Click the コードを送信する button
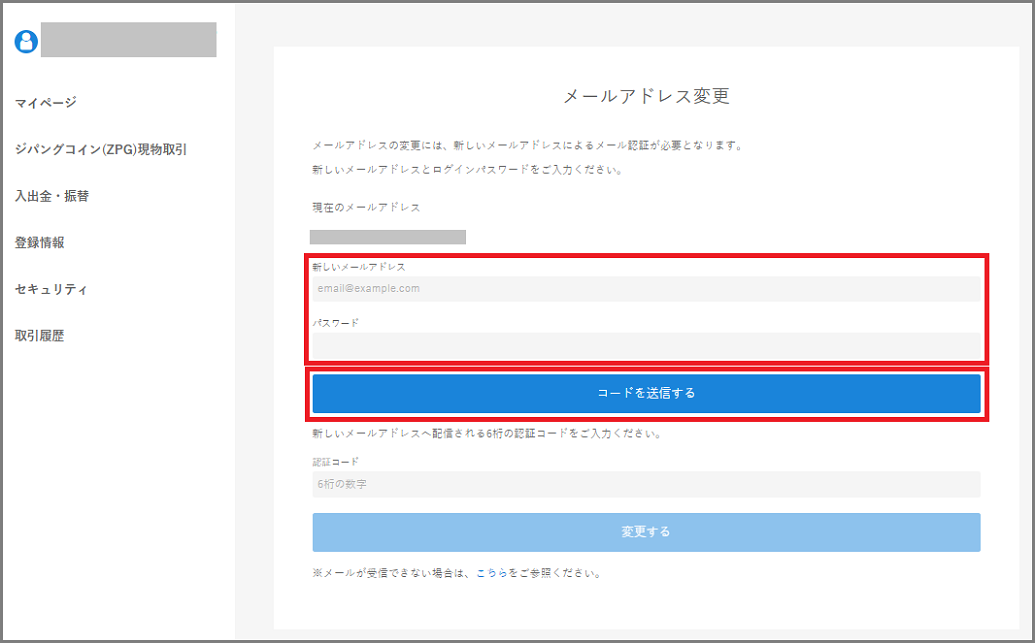This screenshot has height=643, width=1035. 646,393
